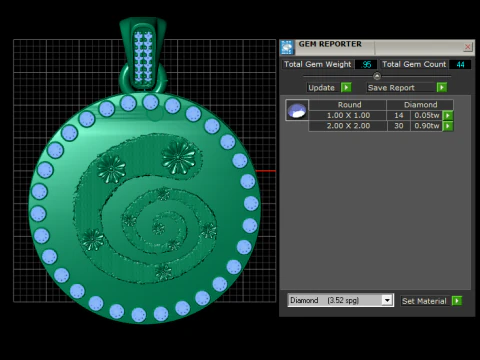Click the round gem thumbnail icon
Viewport: 480px width, 360px height.
point(297,110)
